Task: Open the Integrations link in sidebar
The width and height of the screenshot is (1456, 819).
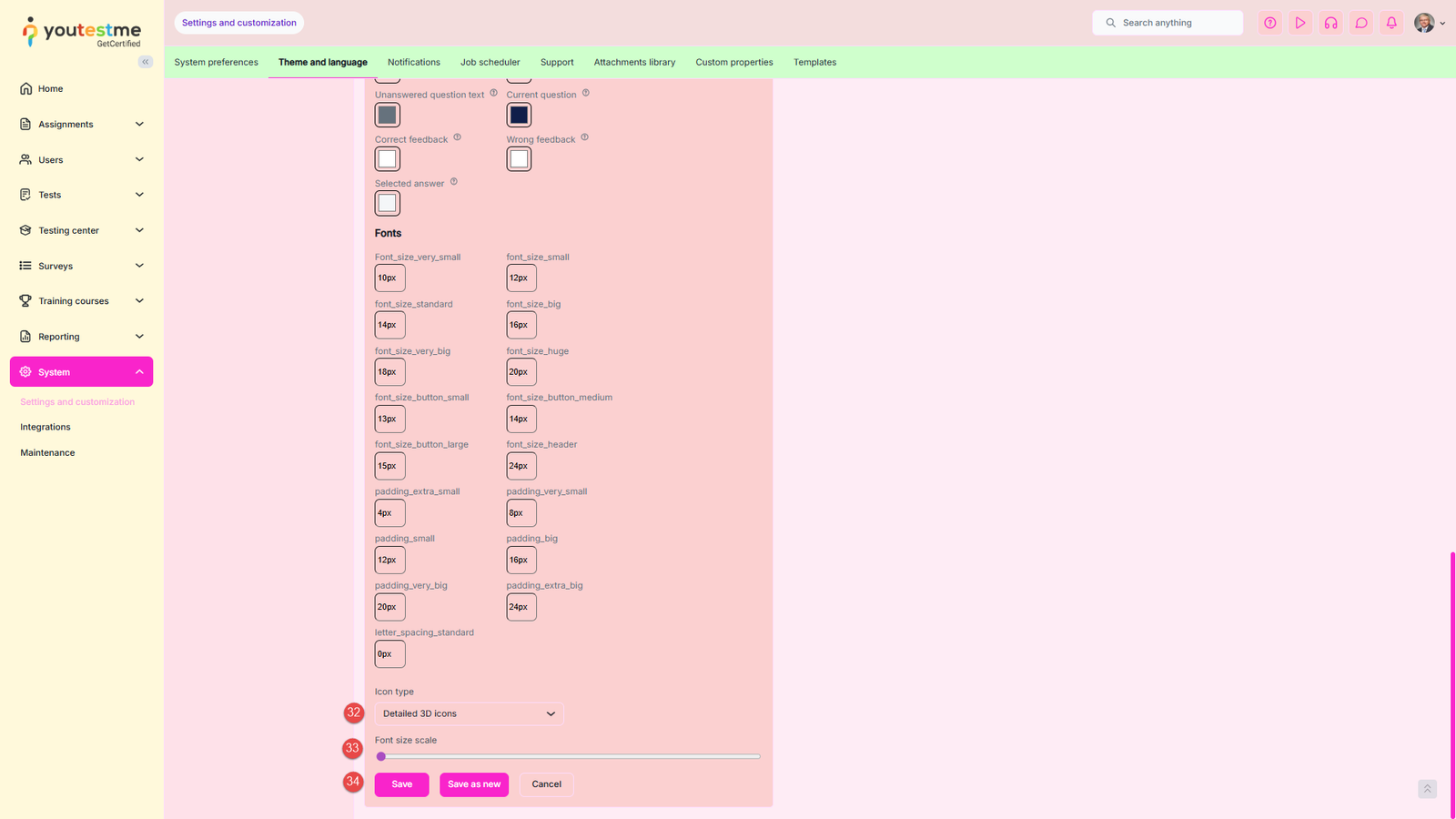Action: (45, 427)
